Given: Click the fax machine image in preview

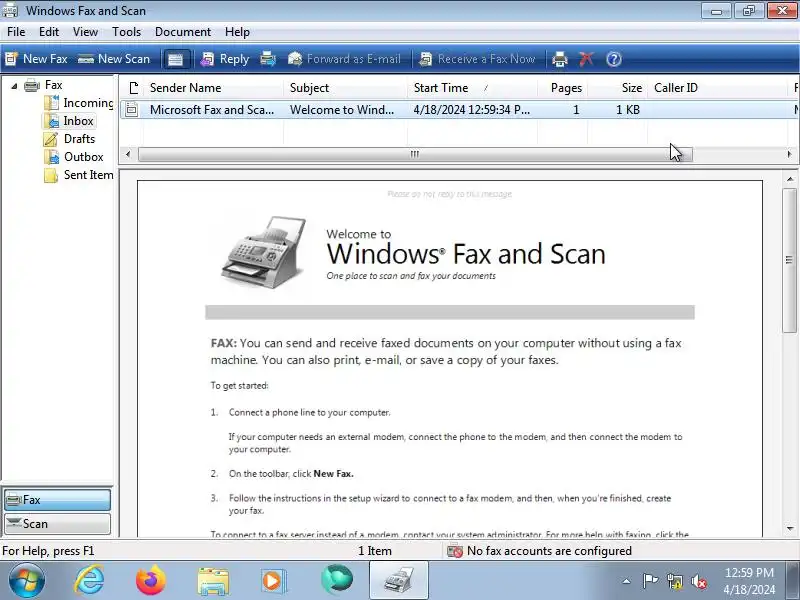Looking at the screenshot, I should click(x=264, y=252).
